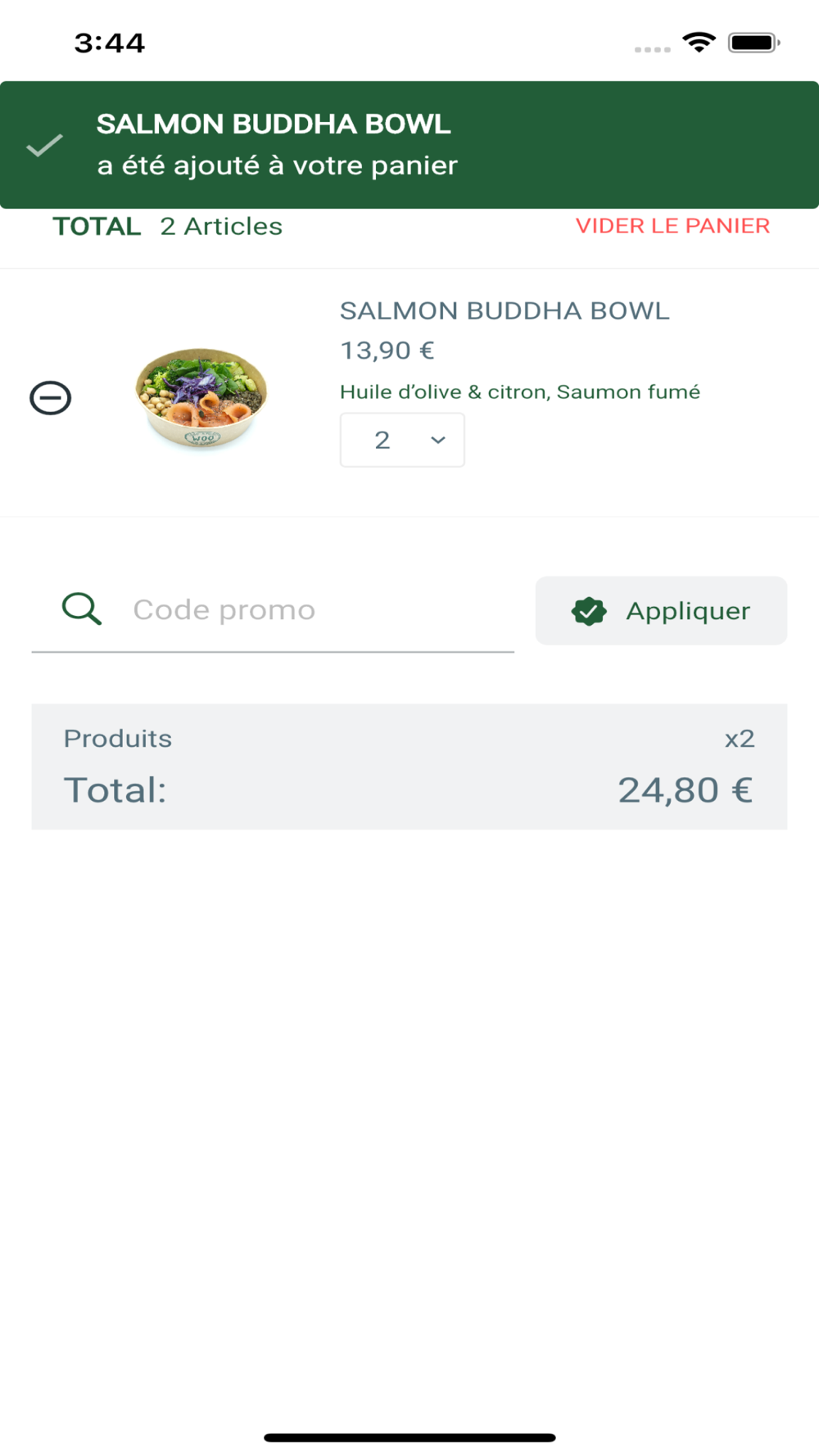Screen dimensions: 819x1456
Task: Tap the TOTAL 2 Articles header
Action: [x=168, y=226]
